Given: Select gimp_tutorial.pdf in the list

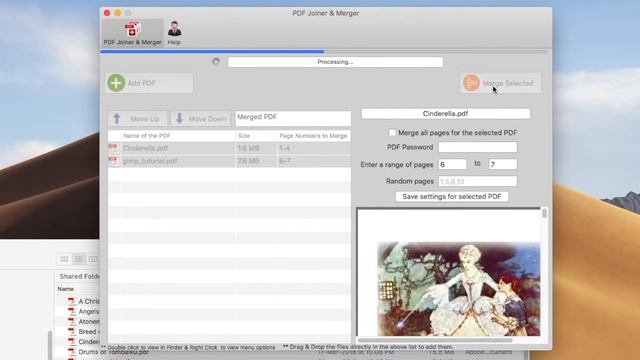Looking at the screenshot, I should [150, 161].
